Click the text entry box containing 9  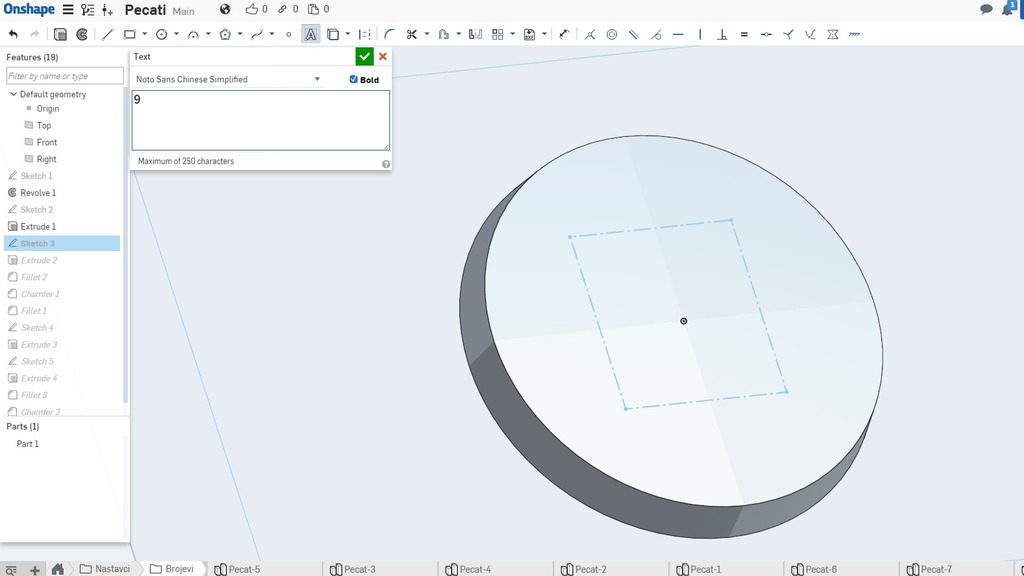(x=260, y=120)
